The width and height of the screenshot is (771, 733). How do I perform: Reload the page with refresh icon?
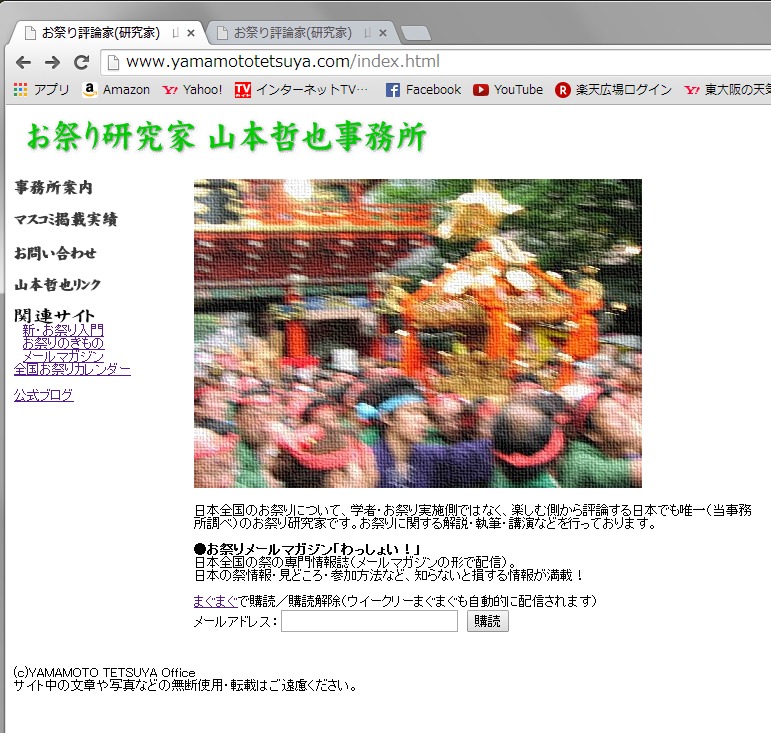tap(81, 62)
